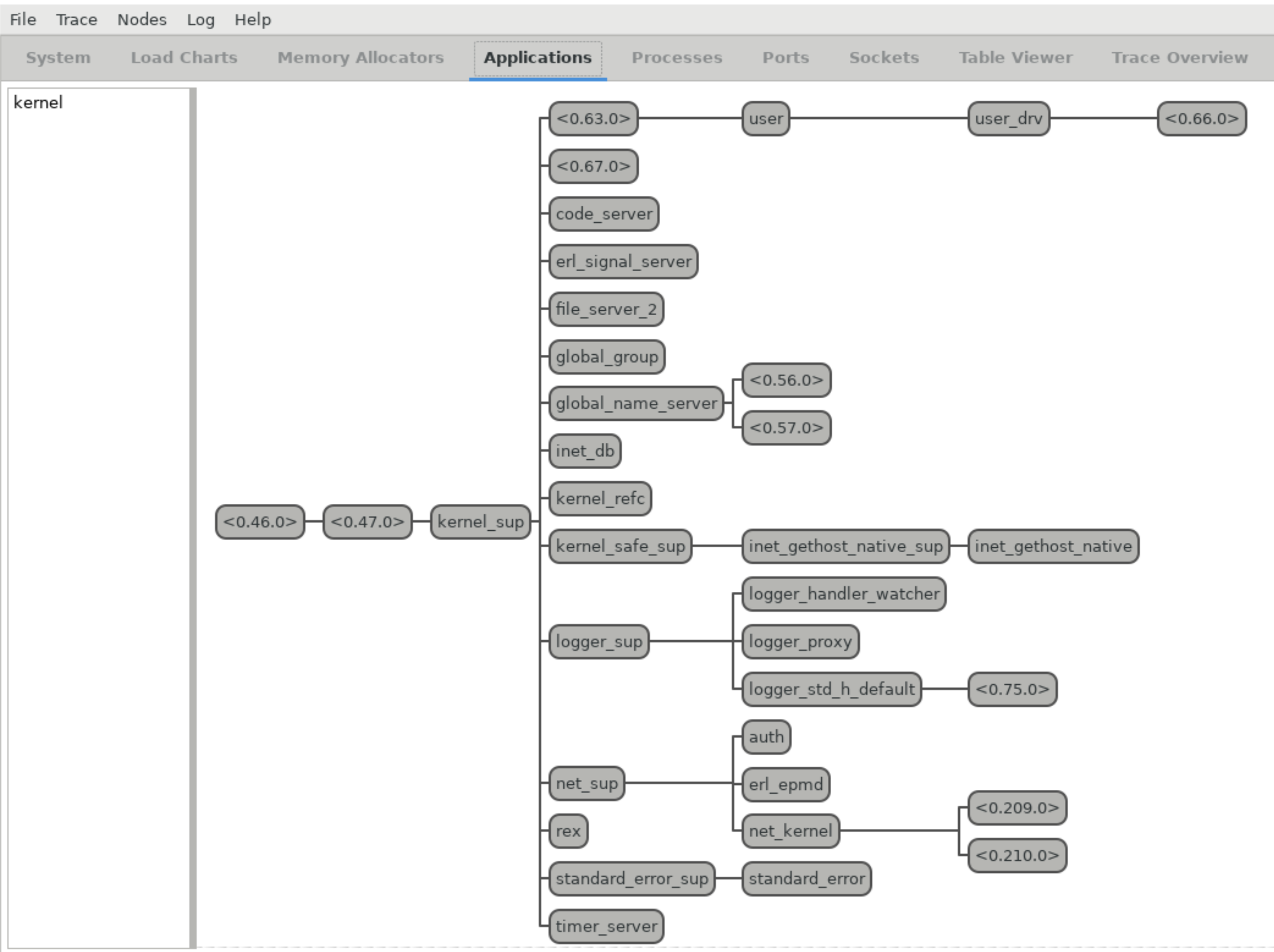
Task: Select the file_server_2 node
Action: pos(606,309)
